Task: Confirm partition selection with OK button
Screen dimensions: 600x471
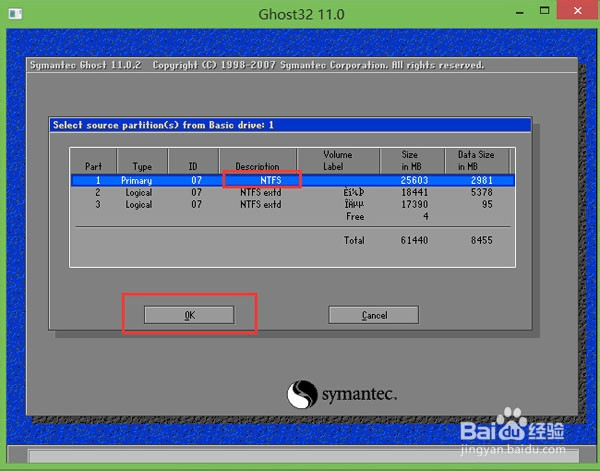Action: 189,315
